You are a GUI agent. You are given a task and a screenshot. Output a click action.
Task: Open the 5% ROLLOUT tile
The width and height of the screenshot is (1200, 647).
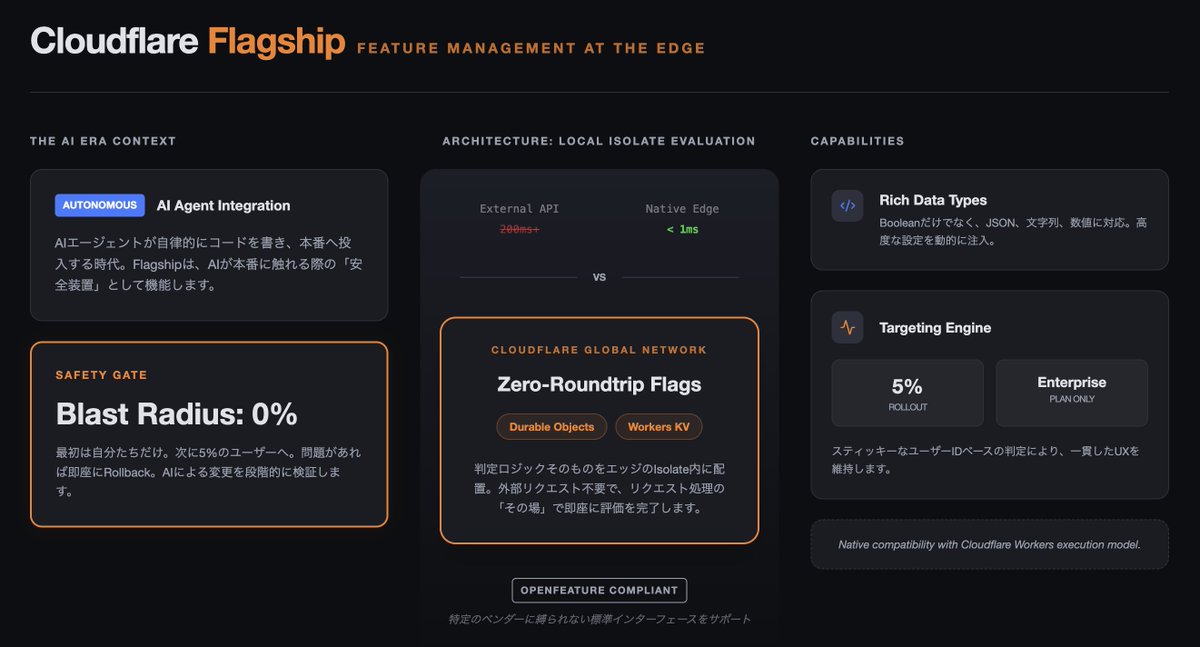pyautogui.click(x=907, y=393)
